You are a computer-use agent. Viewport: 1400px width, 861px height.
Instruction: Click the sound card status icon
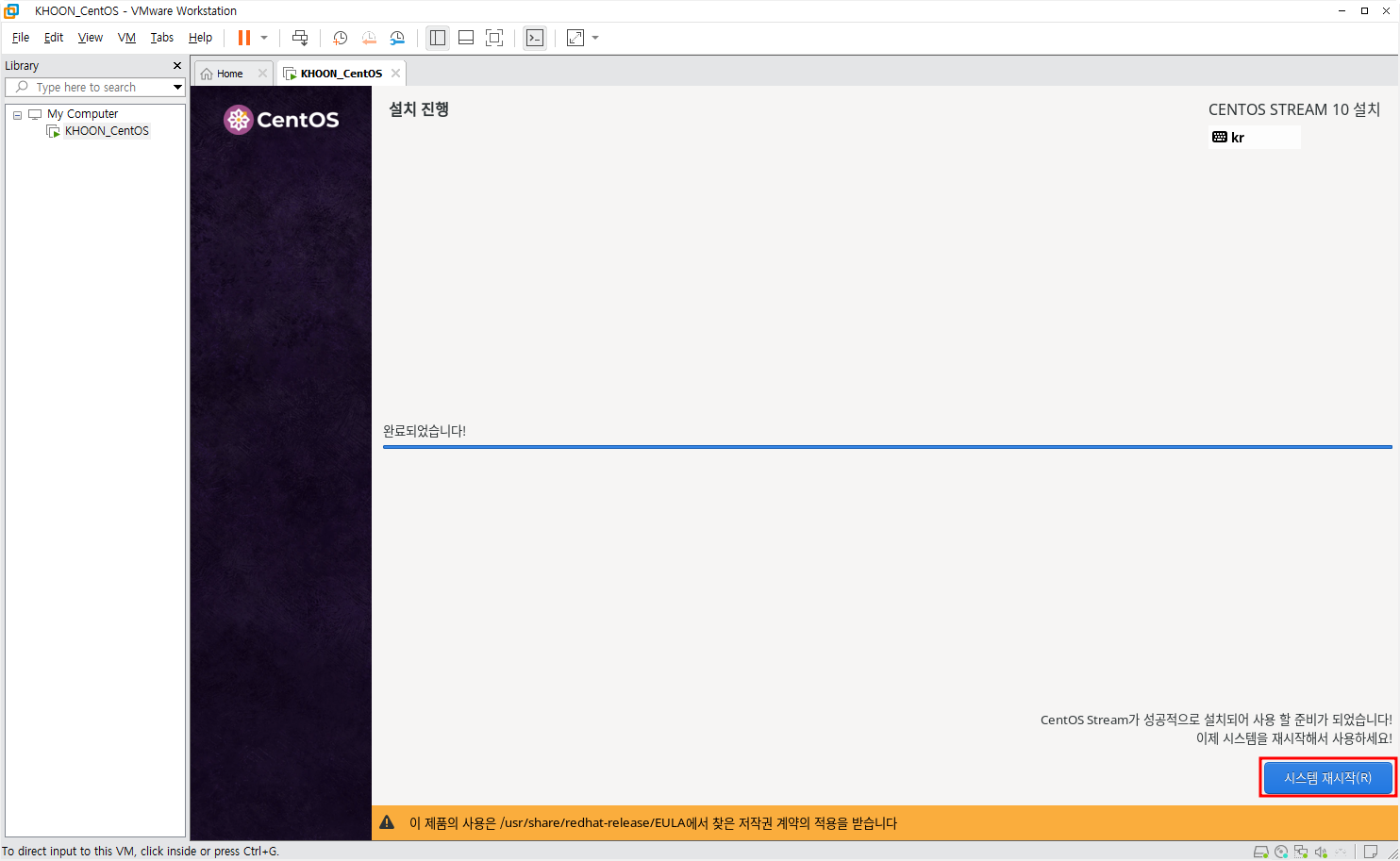(x=1321, y=852)
